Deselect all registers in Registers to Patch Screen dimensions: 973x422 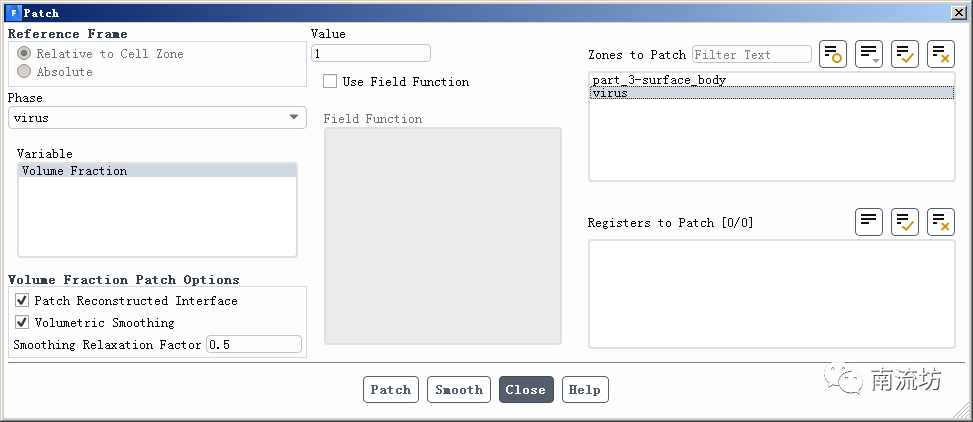point(941,222)
